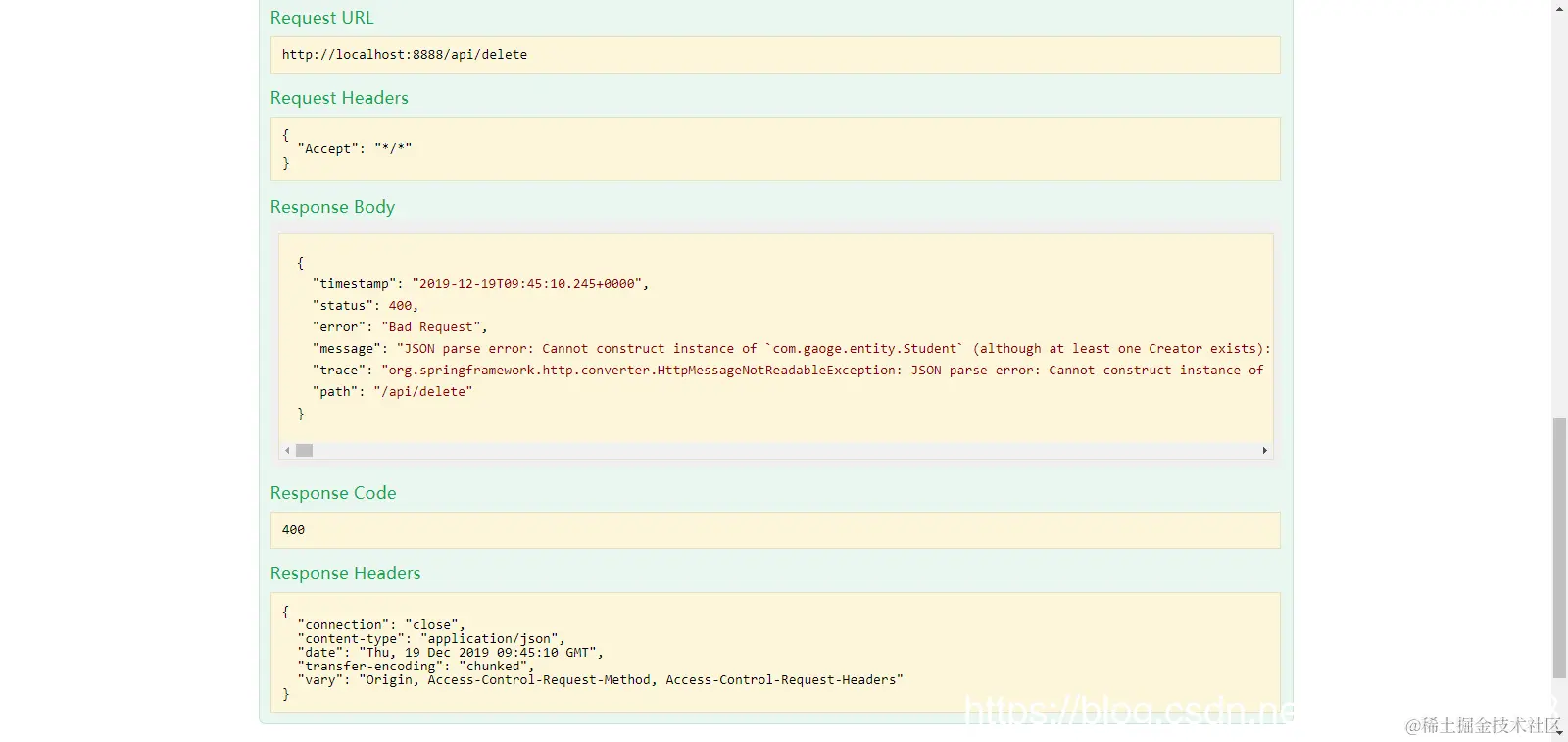Select the "content-type": "application/json" line

[431, 639]
